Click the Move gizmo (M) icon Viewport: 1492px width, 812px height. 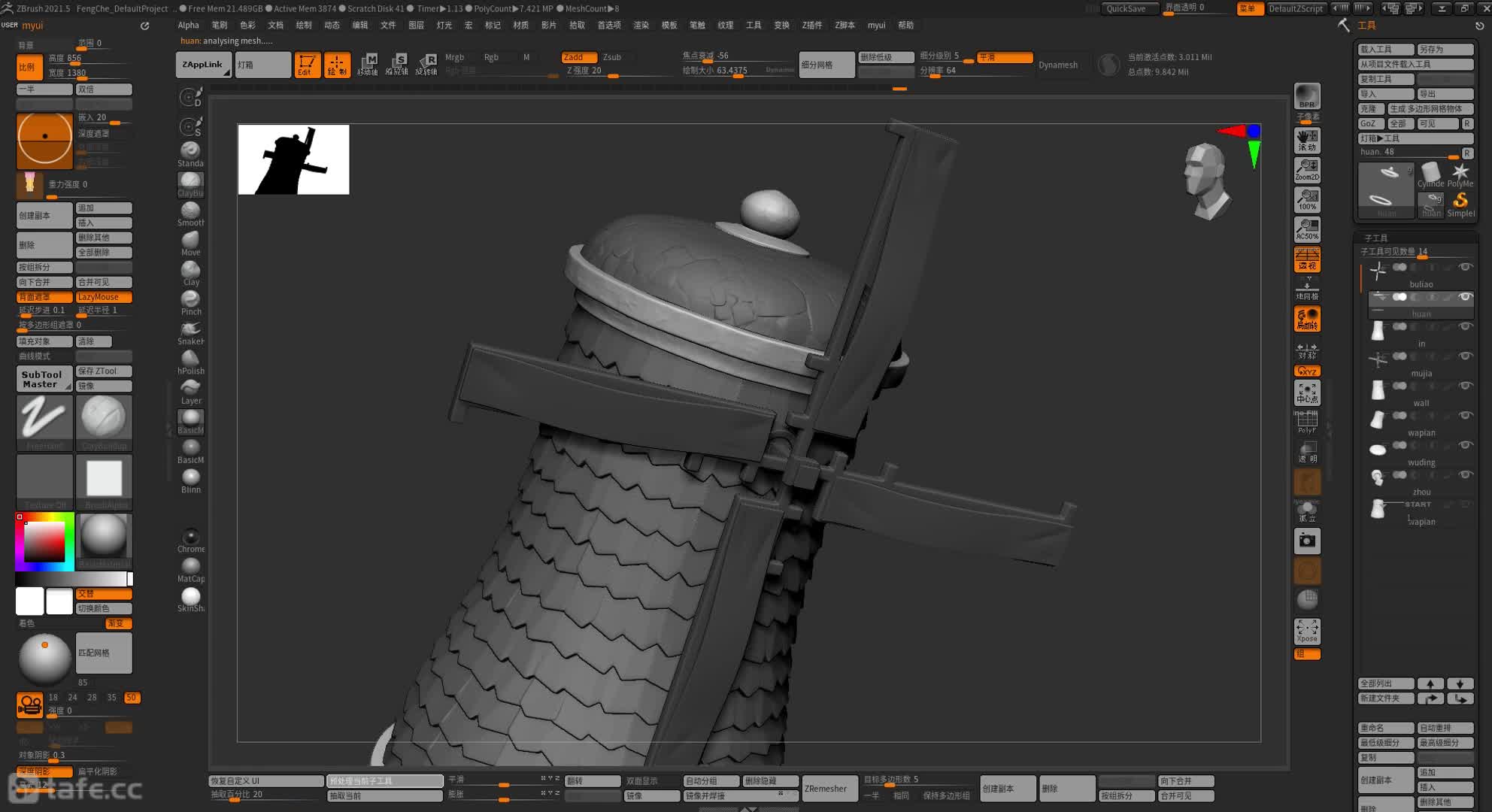(368, 65)
